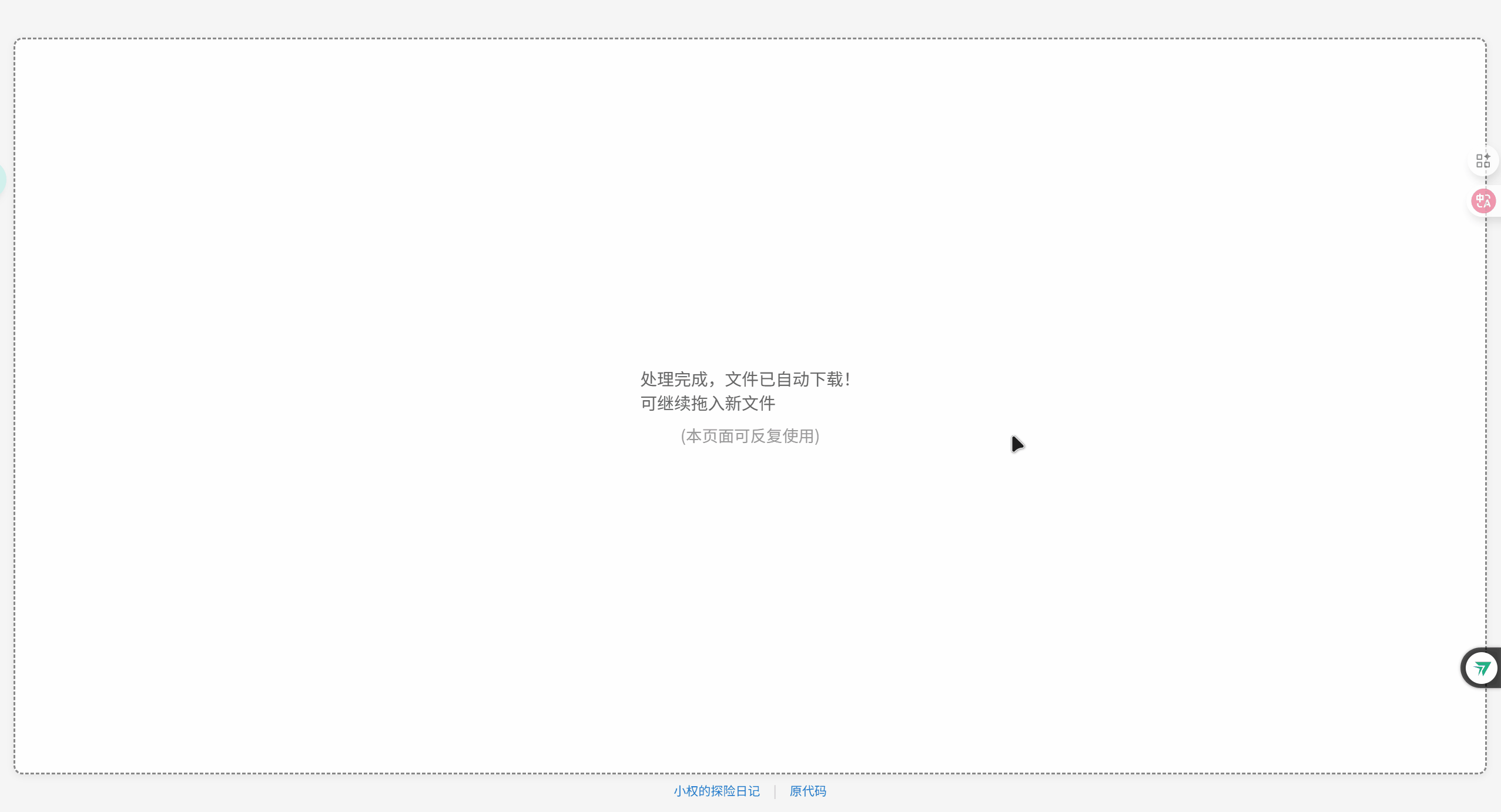Viewport: 1501px width, 812px height.
Task: Open the 小权的探险日记 link
Action: (x=716, y=791)
